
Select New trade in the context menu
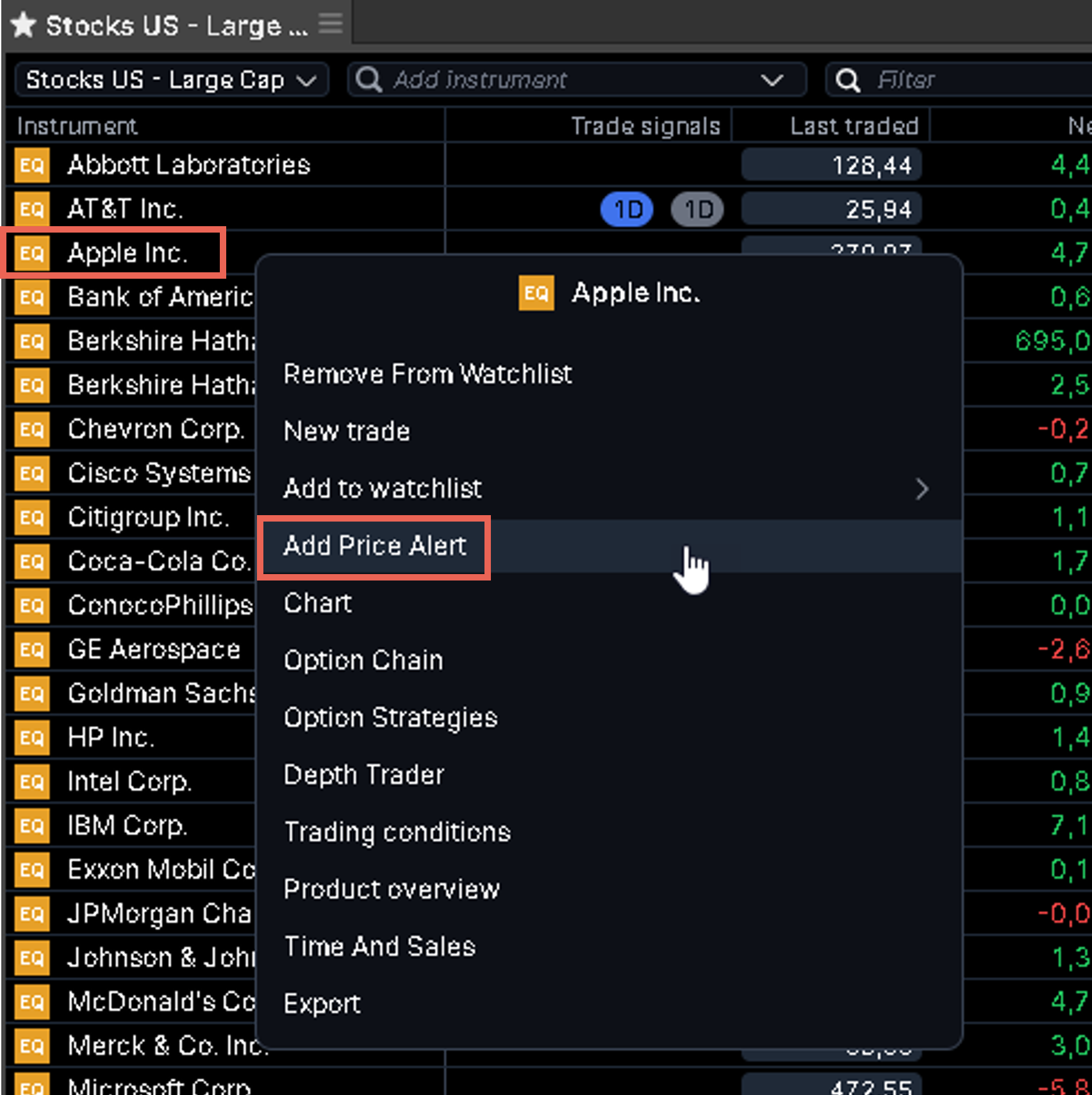[x=347, y=431]
